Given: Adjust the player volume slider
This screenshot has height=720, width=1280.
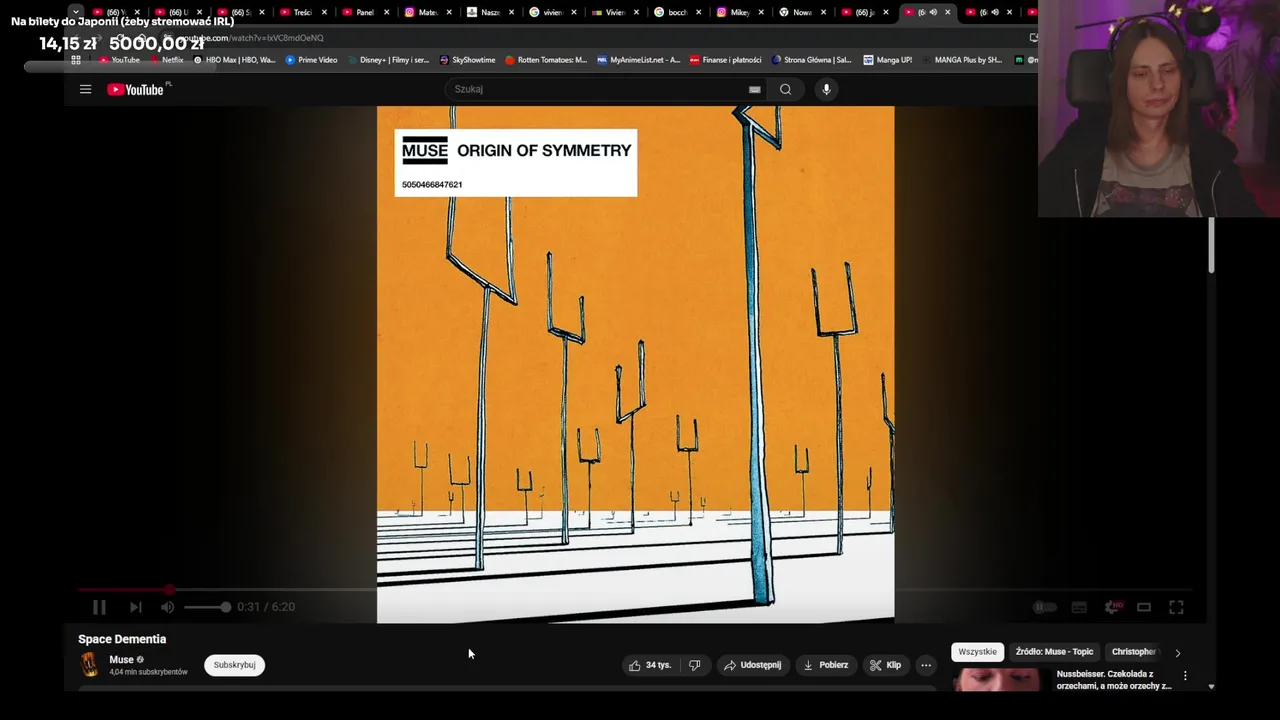Looking at the screenshot, I should (x=207, y=607).
